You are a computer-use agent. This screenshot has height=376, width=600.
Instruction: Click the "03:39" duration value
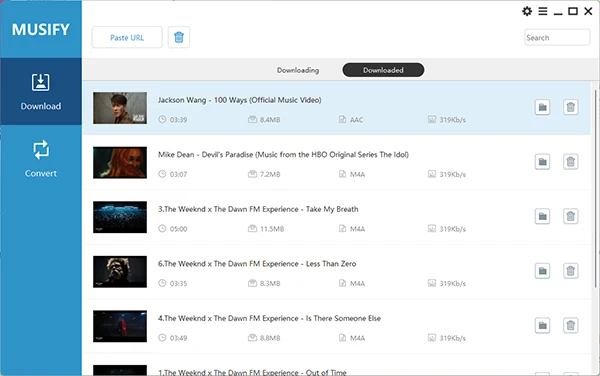point(178,120)
